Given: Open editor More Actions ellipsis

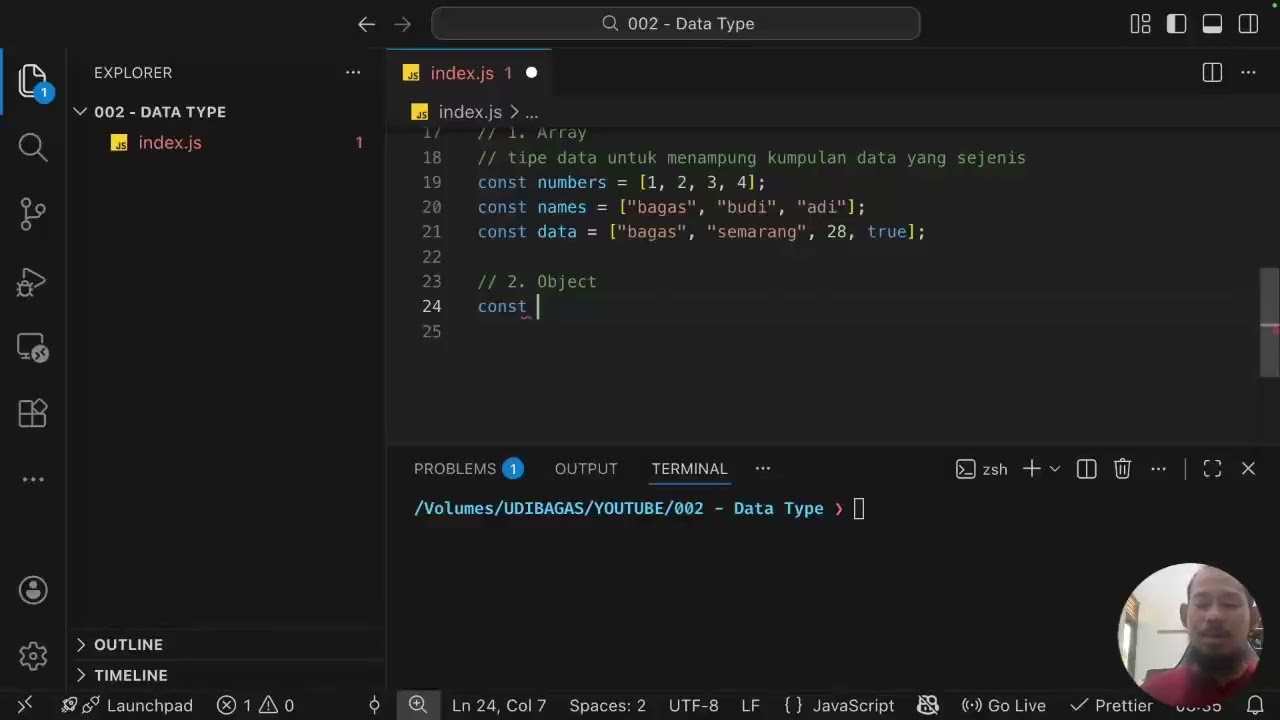Looking at the screenshot, I should pos(1248,73).
